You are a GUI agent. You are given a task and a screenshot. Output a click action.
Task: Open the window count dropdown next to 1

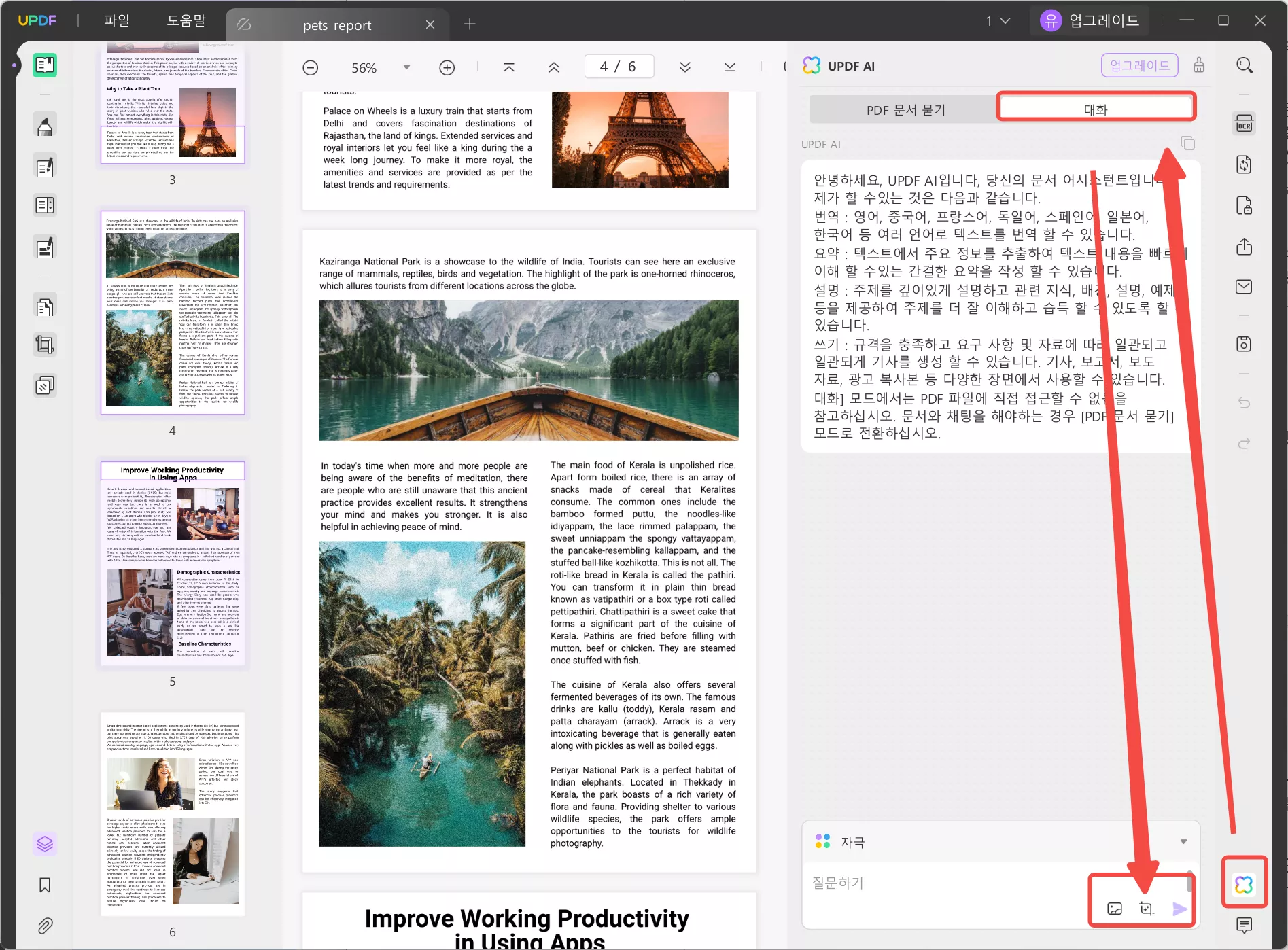[x=1005, y=20]
